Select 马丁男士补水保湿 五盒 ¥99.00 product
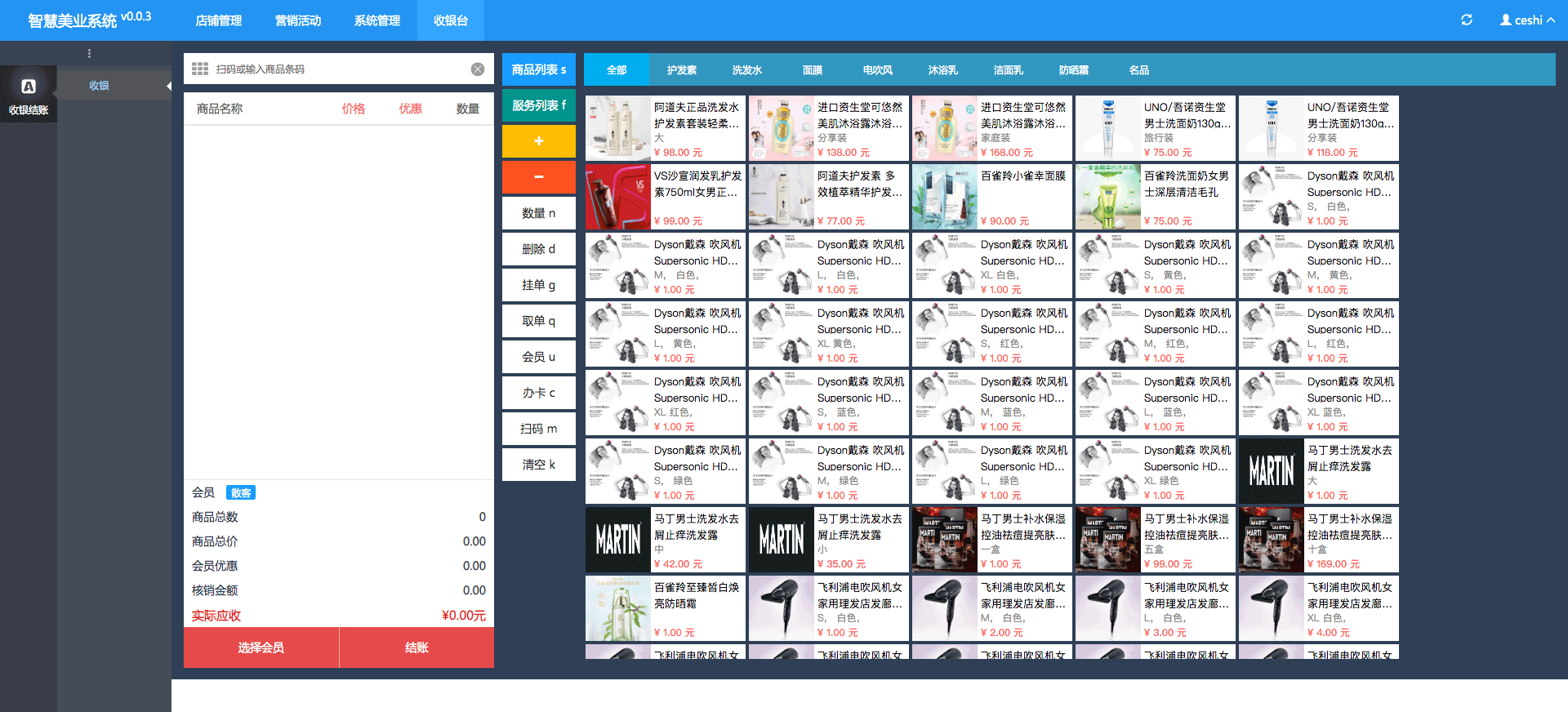1568x712 pixels. (1156, 540)
